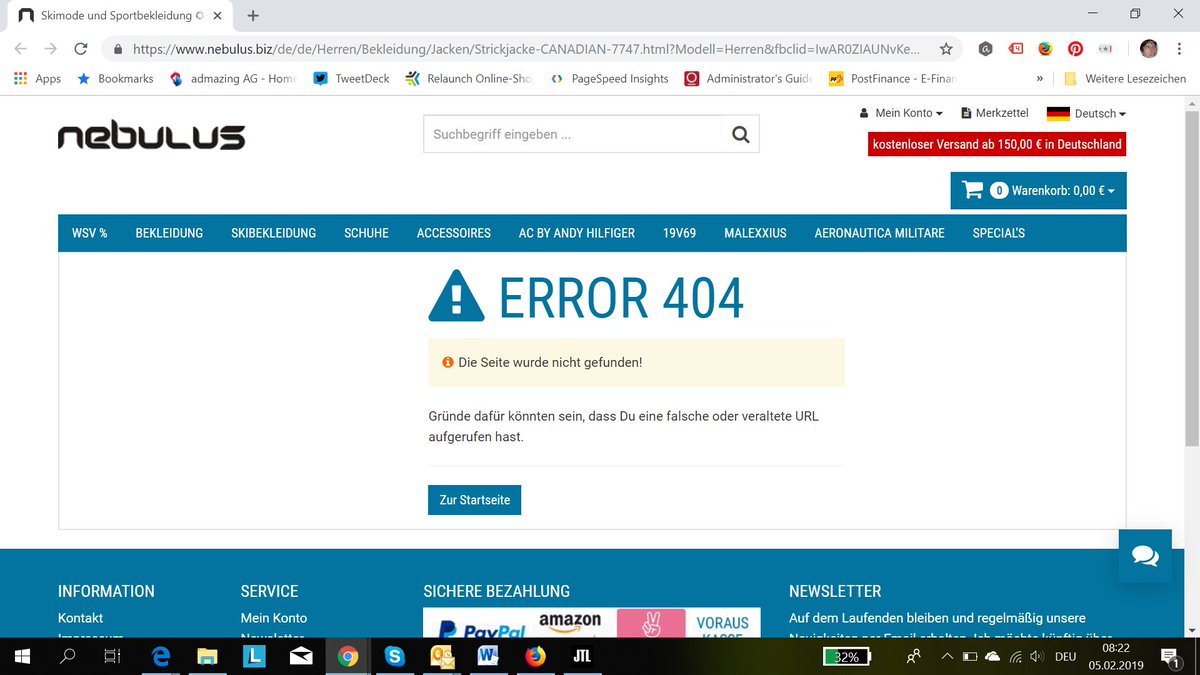Open the Windows notification center
This screenshot has width=1200, height=675.
point(1168,656)
